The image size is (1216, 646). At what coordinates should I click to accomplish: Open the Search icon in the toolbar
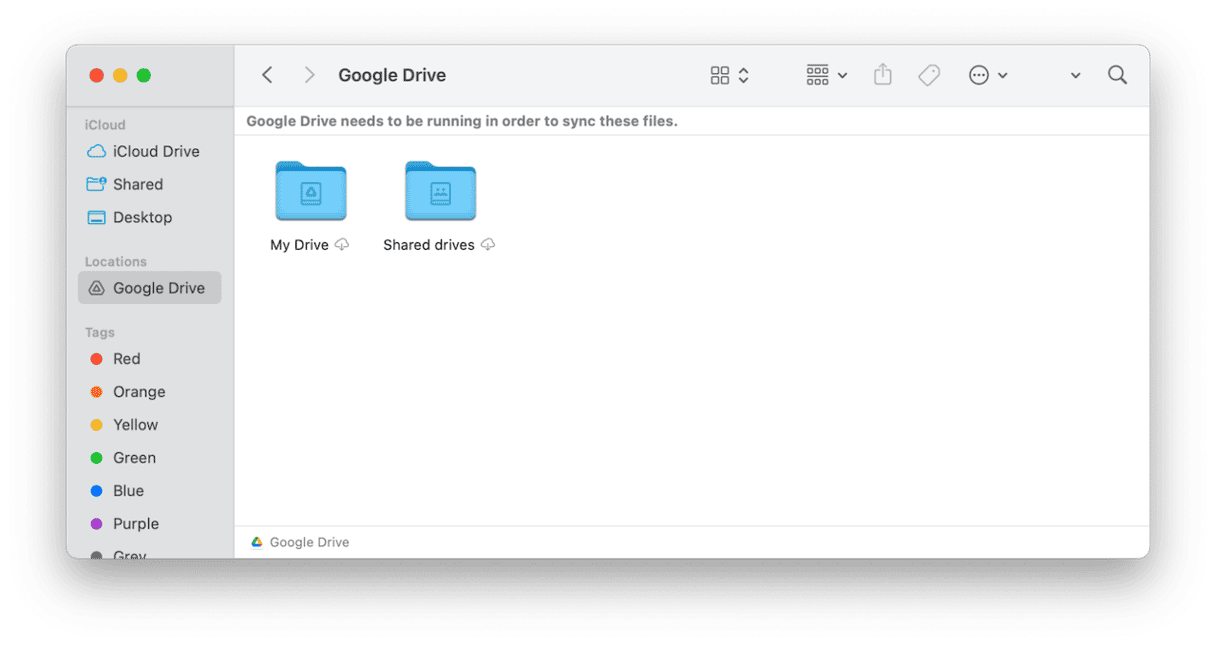coord(1117,75)
